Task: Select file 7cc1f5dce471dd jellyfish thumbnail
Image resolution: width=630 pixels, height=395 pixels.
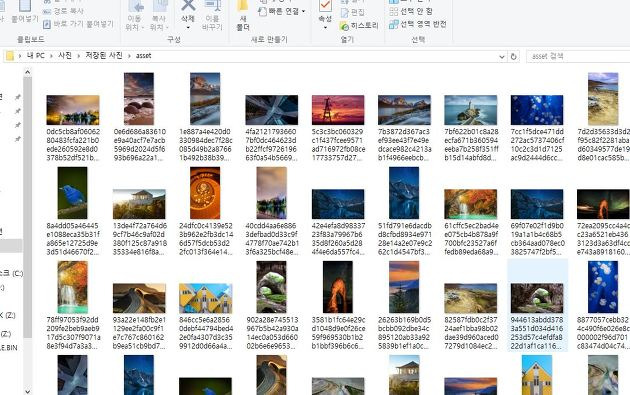Action: (537, 110)
